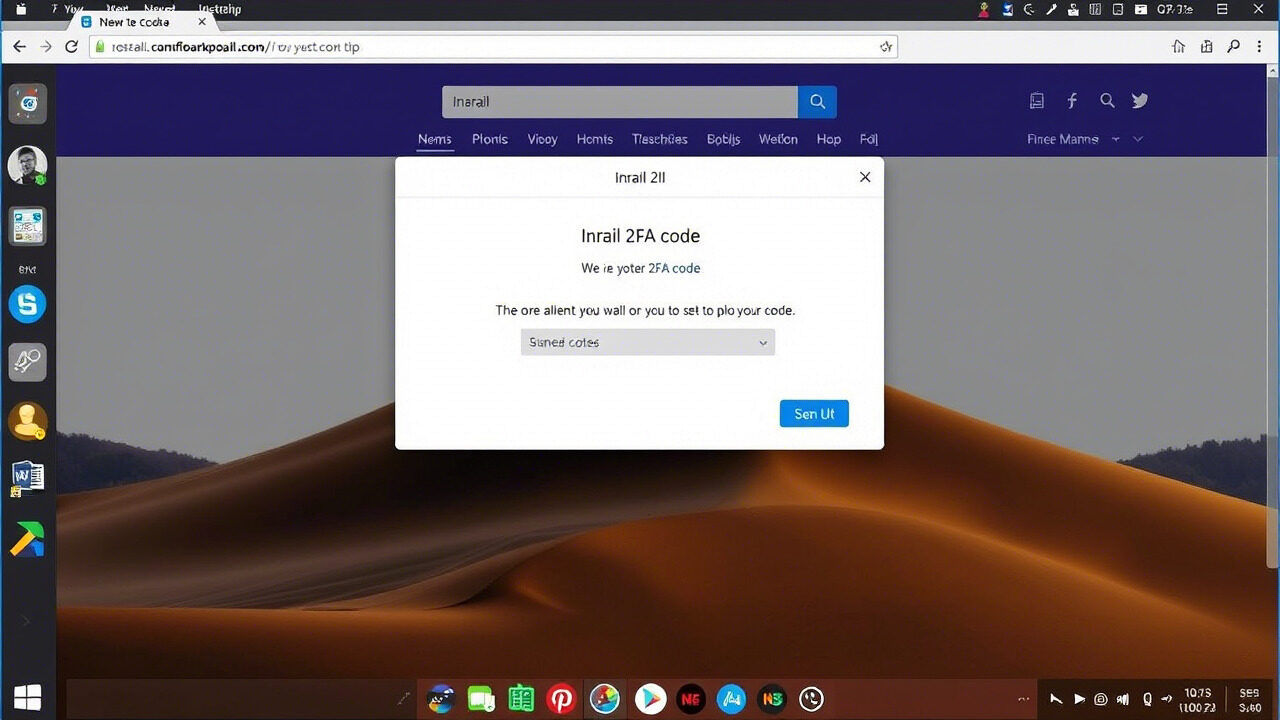Select the Homts menu item

point(594,139)
